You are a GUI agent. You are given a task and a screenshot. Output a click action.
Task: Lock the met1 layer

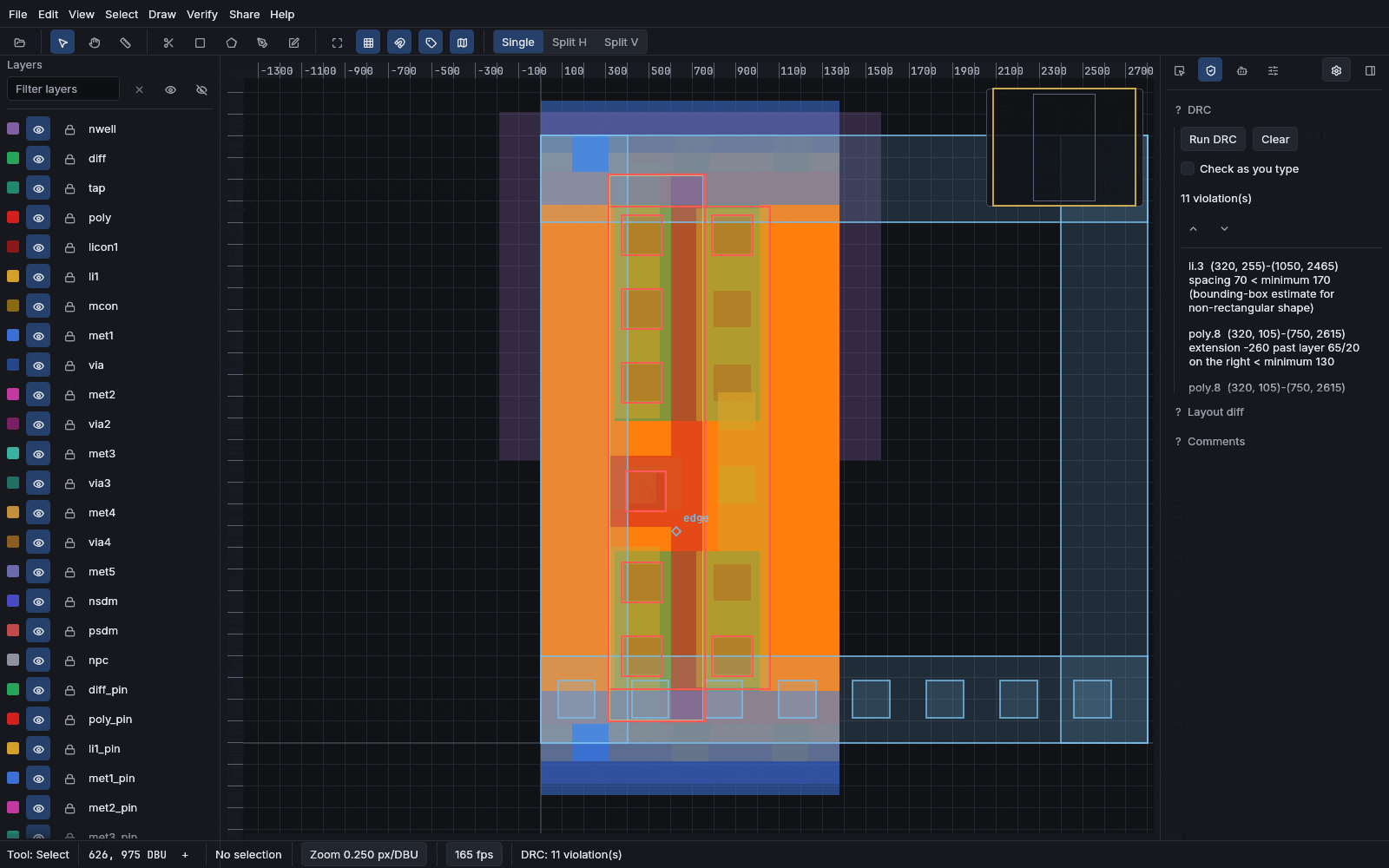tap(69, 336)
